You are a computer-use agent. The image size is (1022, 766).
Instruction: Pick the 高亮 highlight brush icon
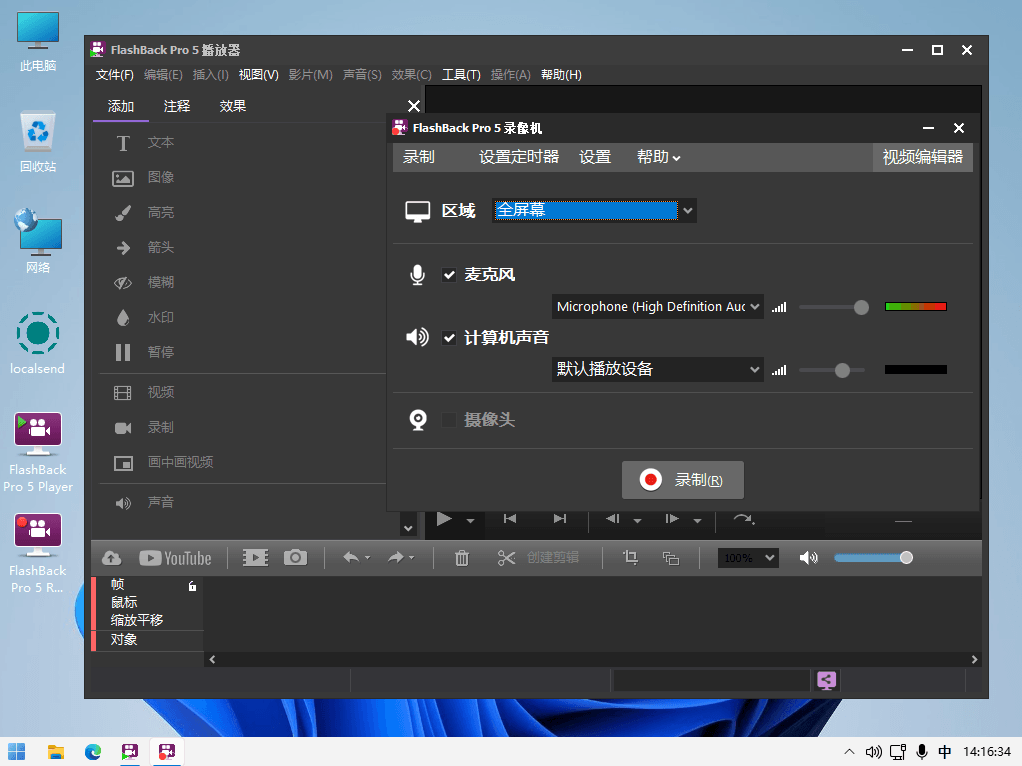coord(123,213)
